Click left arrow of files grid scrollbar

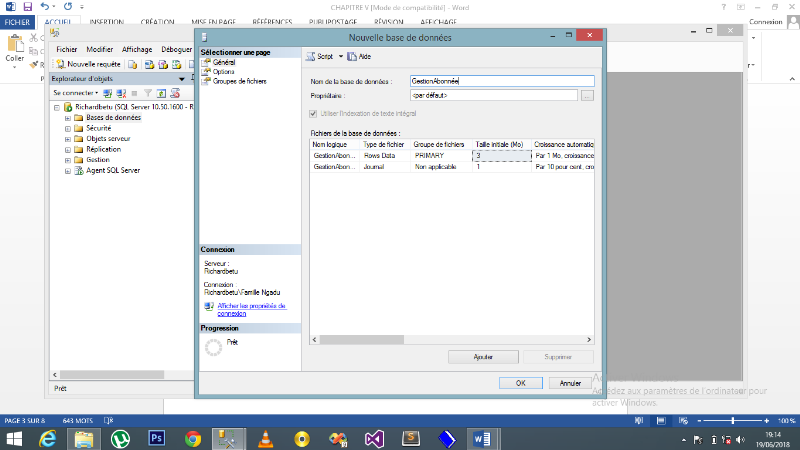pos(315,340)
